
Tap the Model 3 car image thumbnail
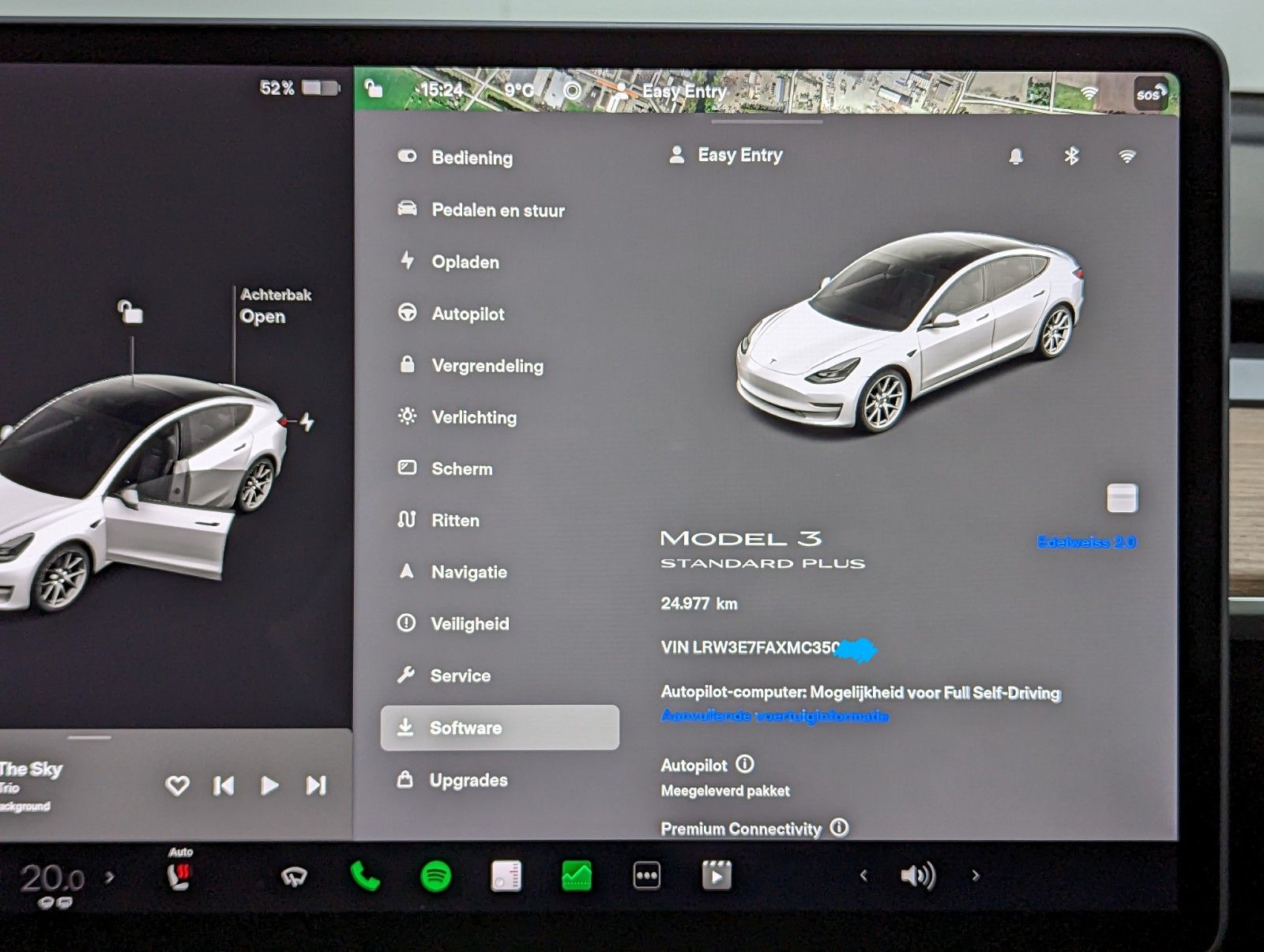pyautogui.click(x=910, y=332)
